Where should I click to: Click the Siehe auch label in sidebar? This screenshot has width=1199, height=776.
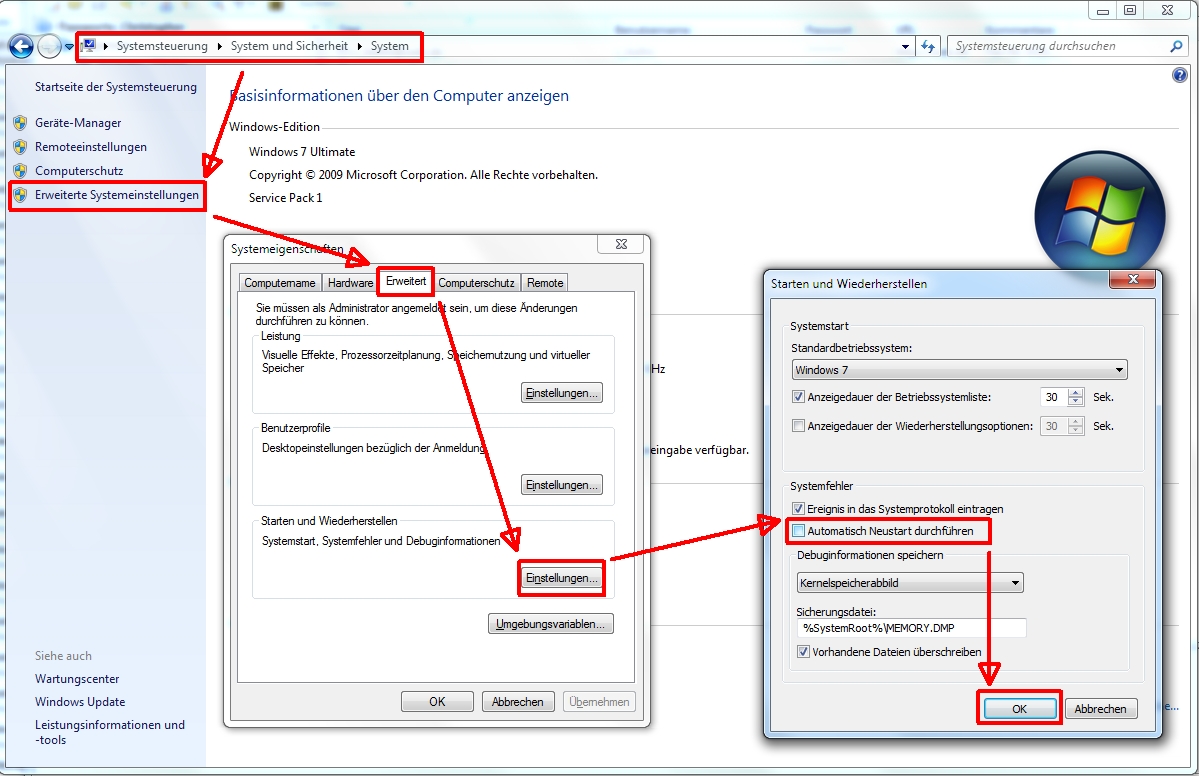click(63, 656)
